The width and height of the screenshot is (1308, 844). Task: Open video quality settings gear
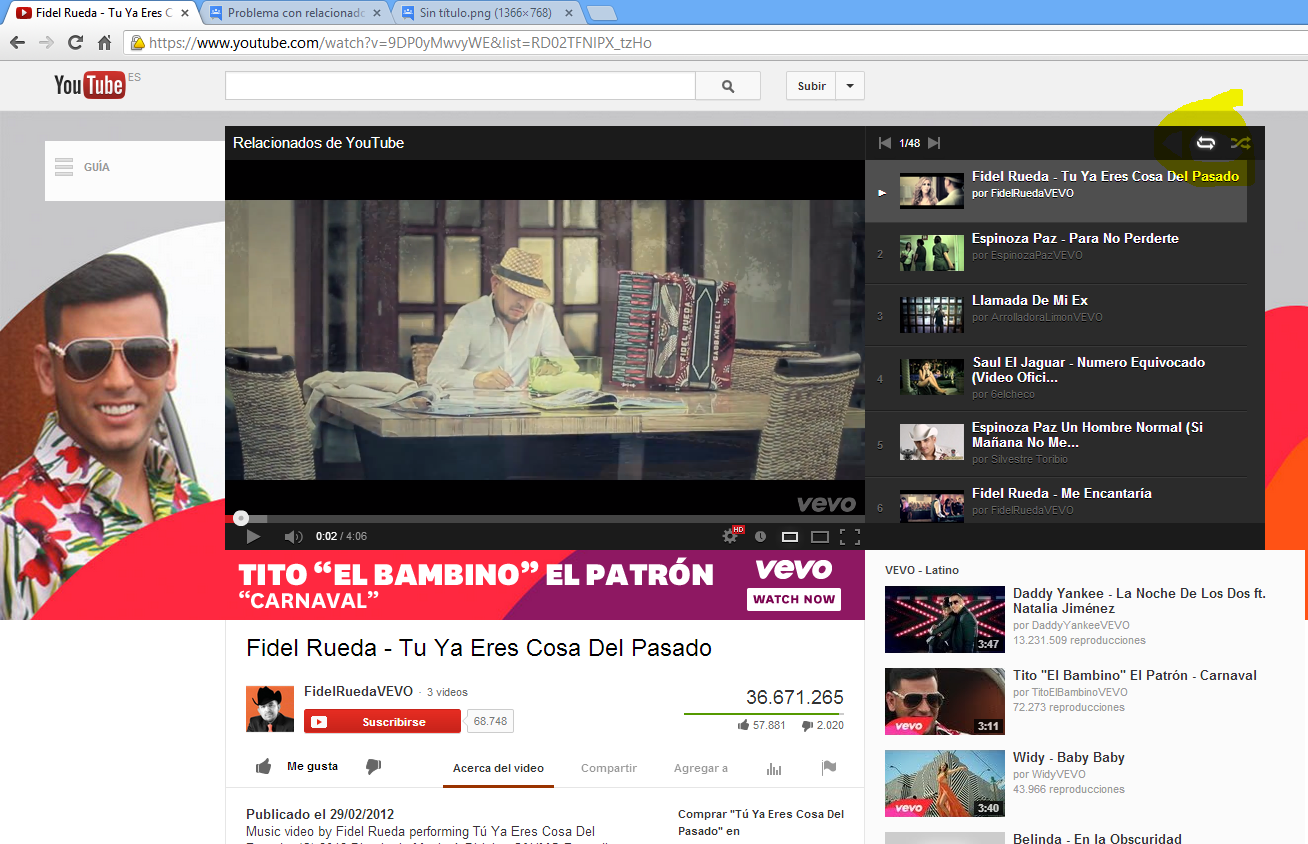731,536
